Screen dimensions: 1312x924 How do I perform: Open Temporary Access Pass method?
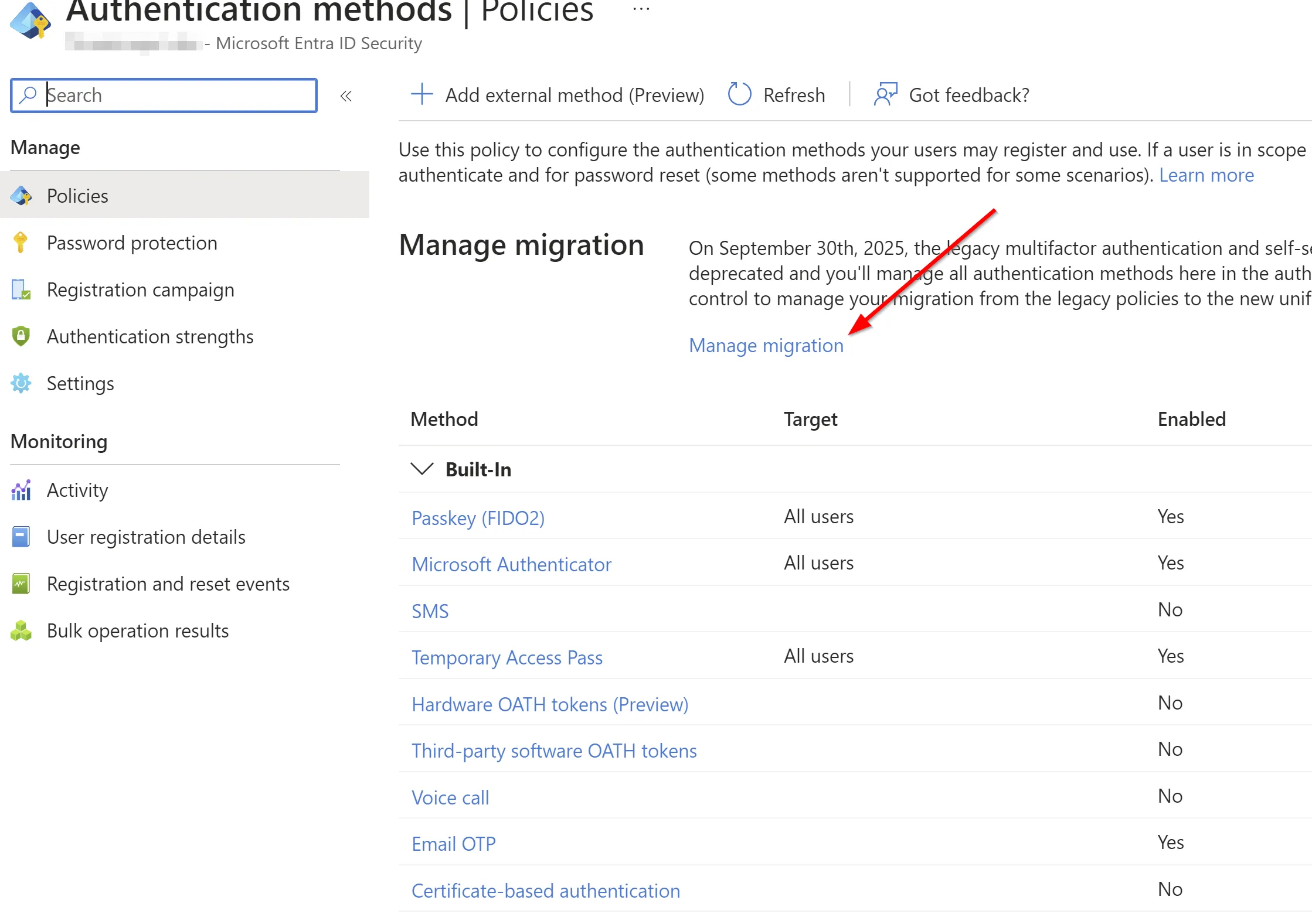pos(507,657)
